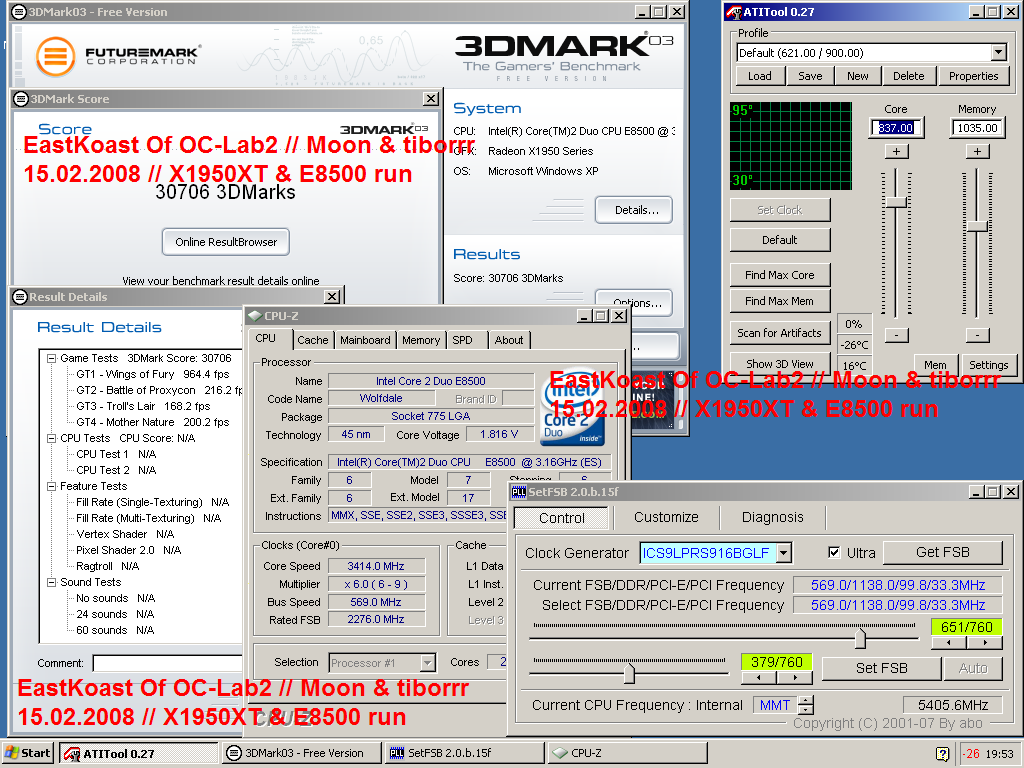Decrease Memory clock with minus button

[978, 335]
